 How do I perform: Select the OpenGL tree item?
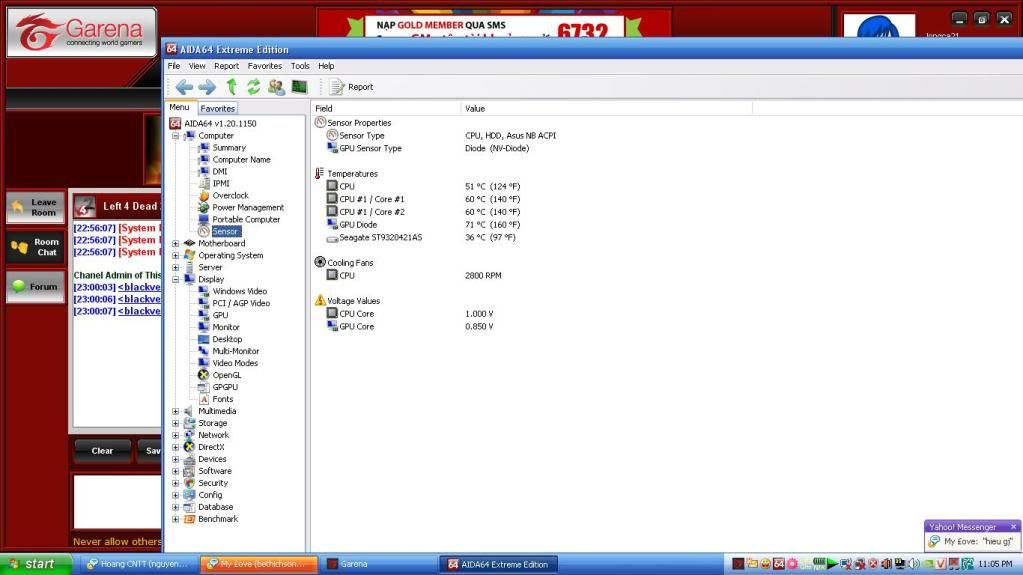(x=226, y=375)
